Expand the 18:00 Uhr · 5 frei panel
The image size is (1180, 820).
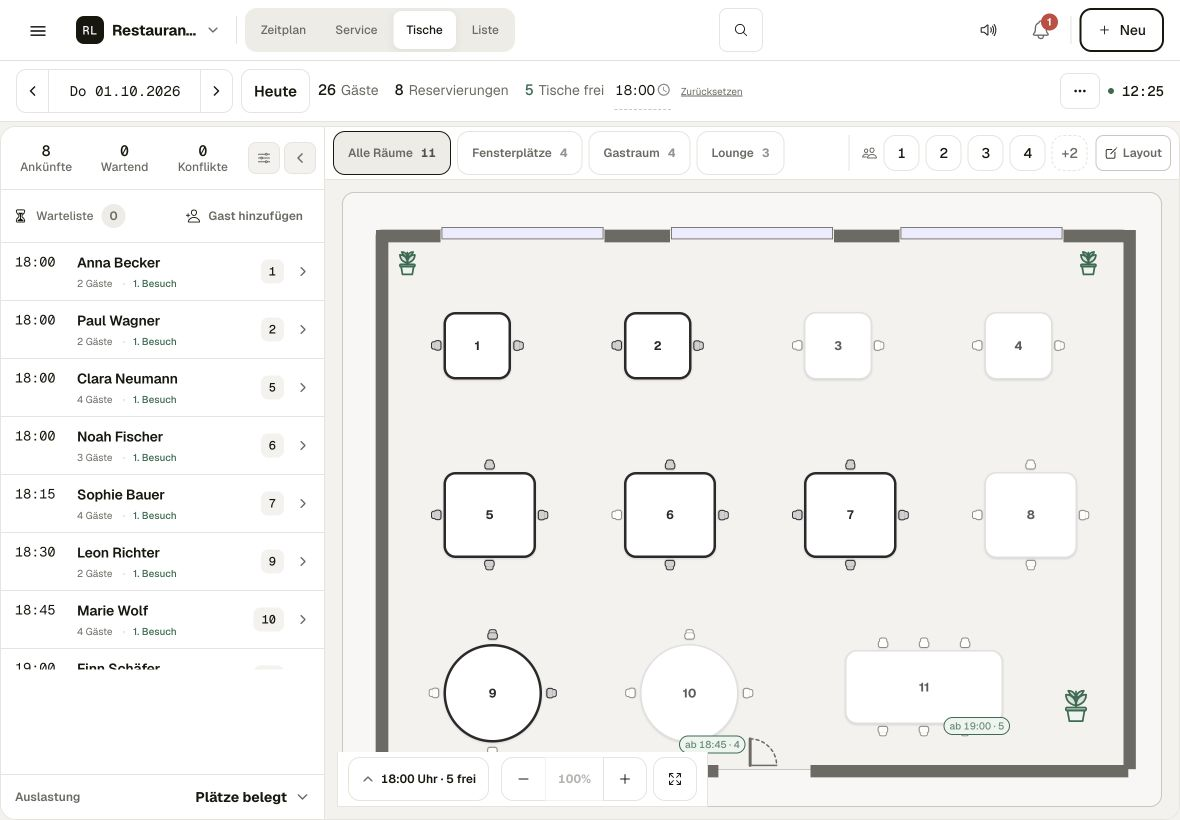[418, 779]
